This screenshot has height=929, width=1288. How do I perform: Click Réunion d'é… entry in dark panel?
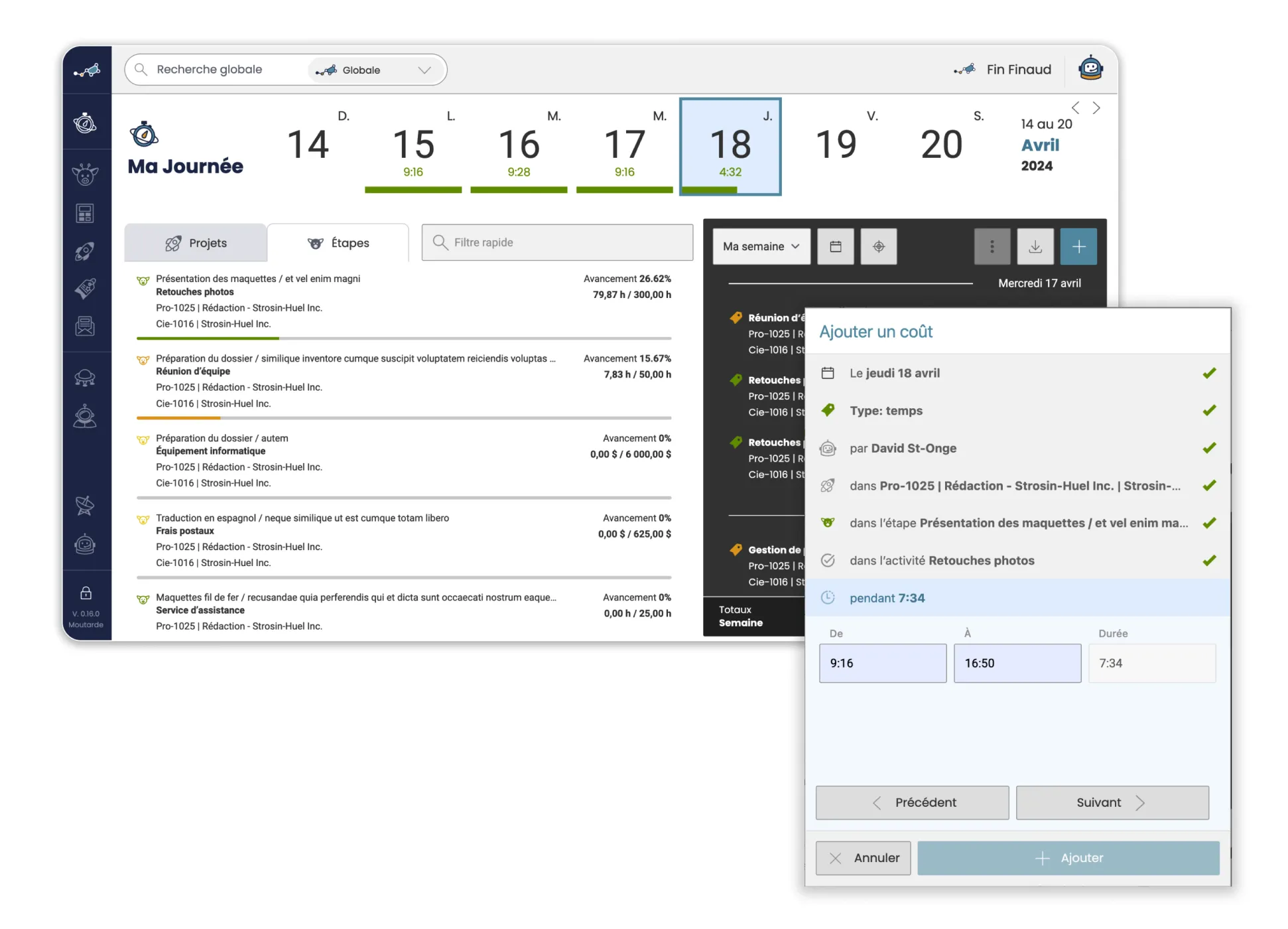point(767,334)
